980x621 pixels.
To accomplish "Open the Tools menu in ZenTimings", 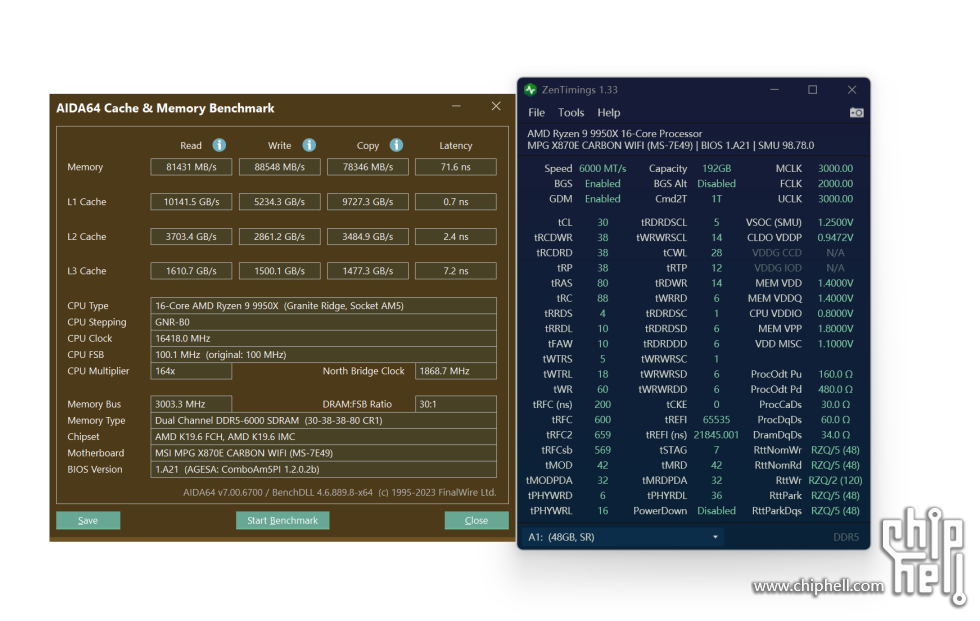I will pos(571,112).
